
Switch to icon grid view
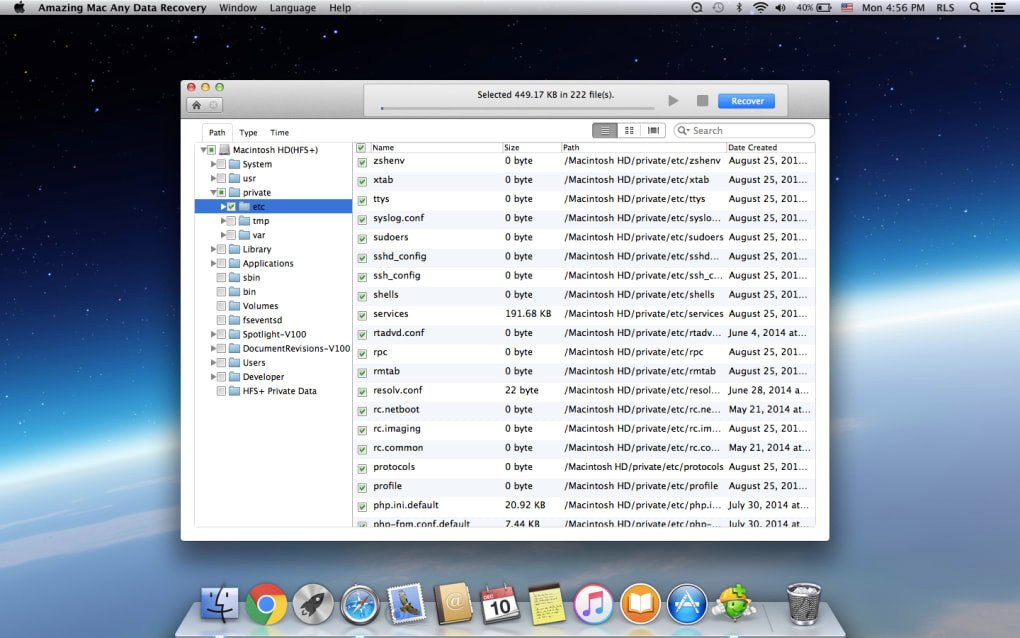coord(629,131)
